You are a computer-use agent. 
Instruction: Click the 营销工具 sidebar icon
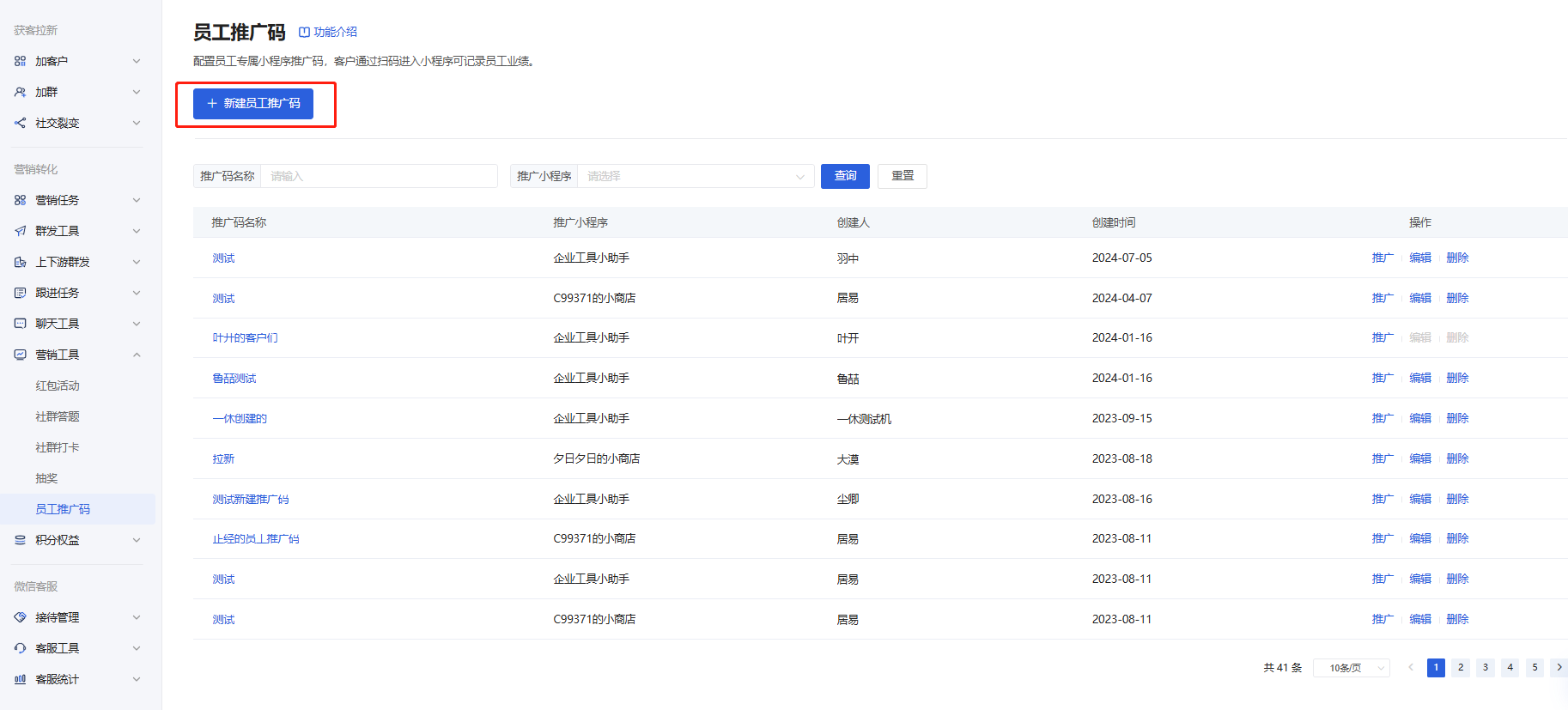pyautogui.click(x=20, y=355)
